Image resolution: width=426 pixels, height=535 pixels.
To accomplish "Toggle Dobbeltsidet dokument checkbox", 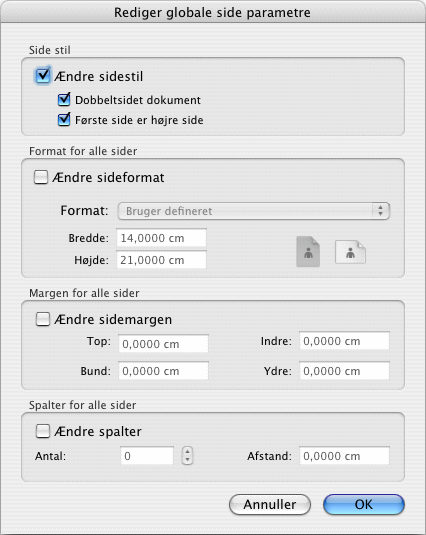I will coord(64,100).
